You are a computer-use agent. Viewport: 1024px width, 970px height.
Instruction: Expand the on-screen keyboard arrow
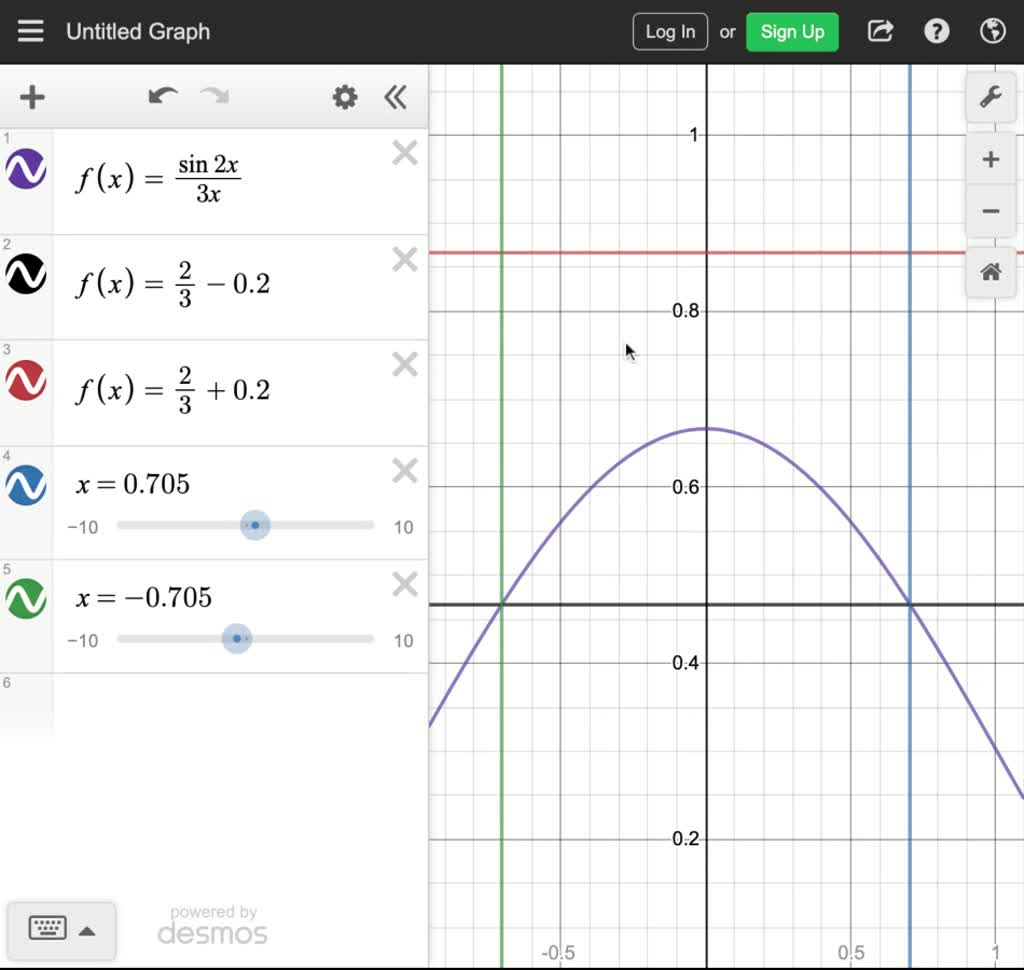tap(87, 931)
